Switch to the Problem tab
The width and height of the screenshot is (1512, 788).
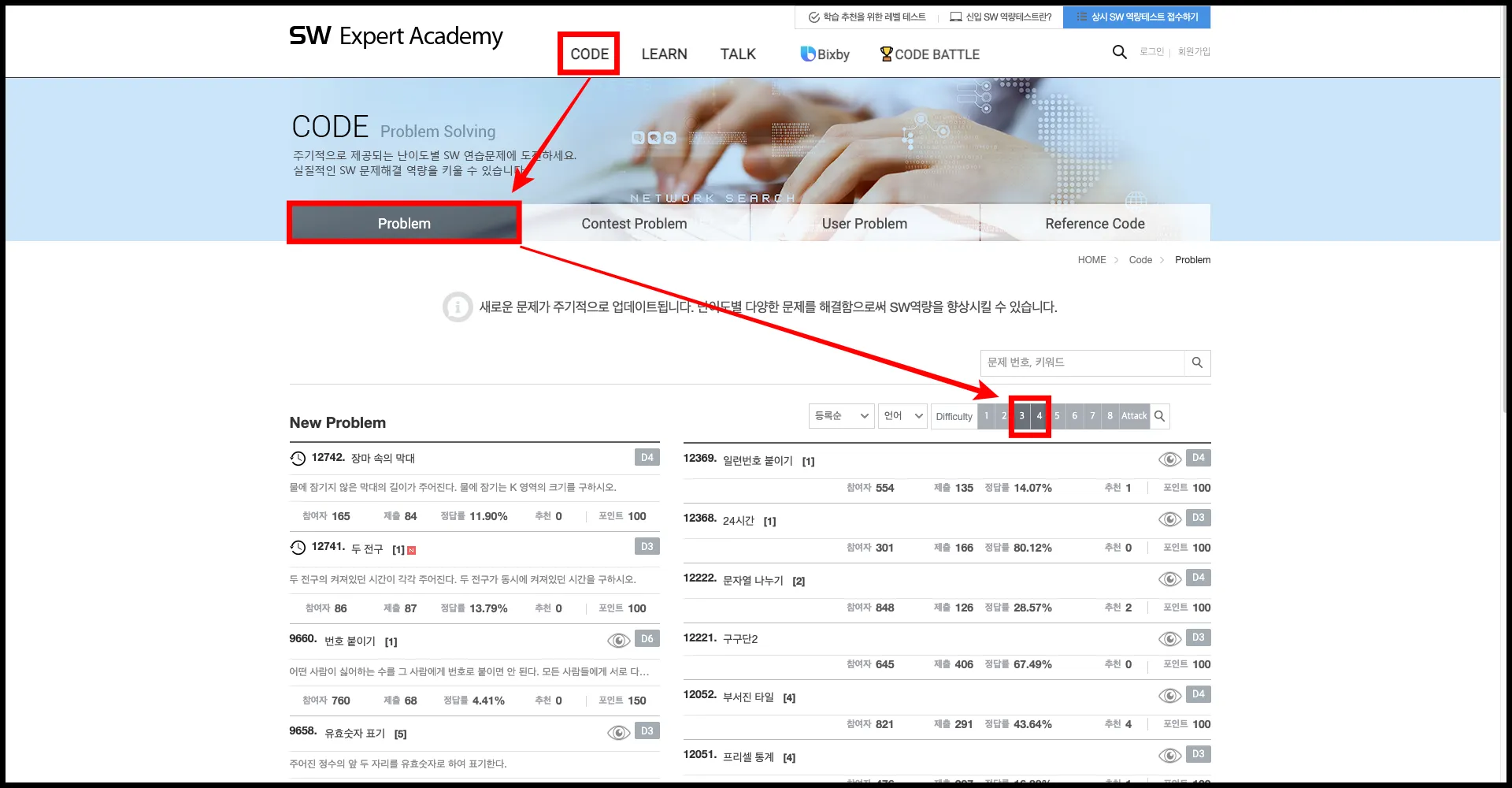(404, 223)
